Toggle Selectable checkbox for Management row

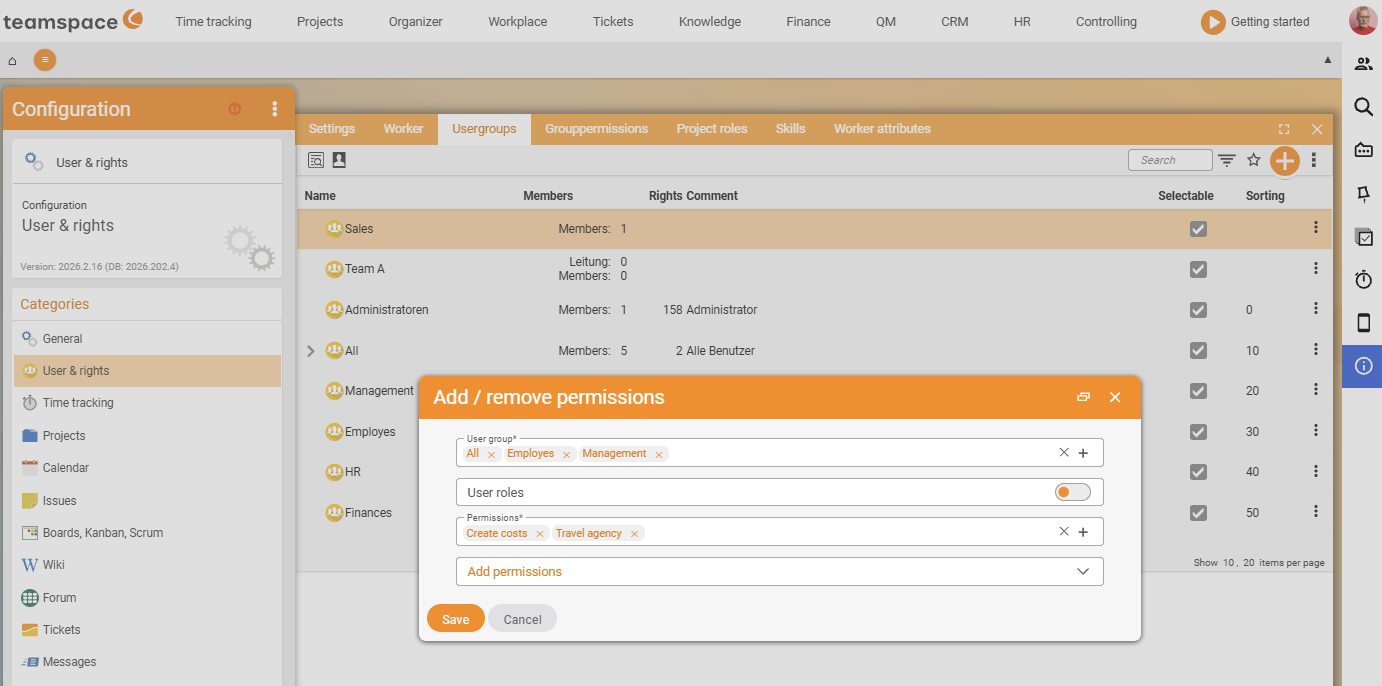coord(1198,391)
